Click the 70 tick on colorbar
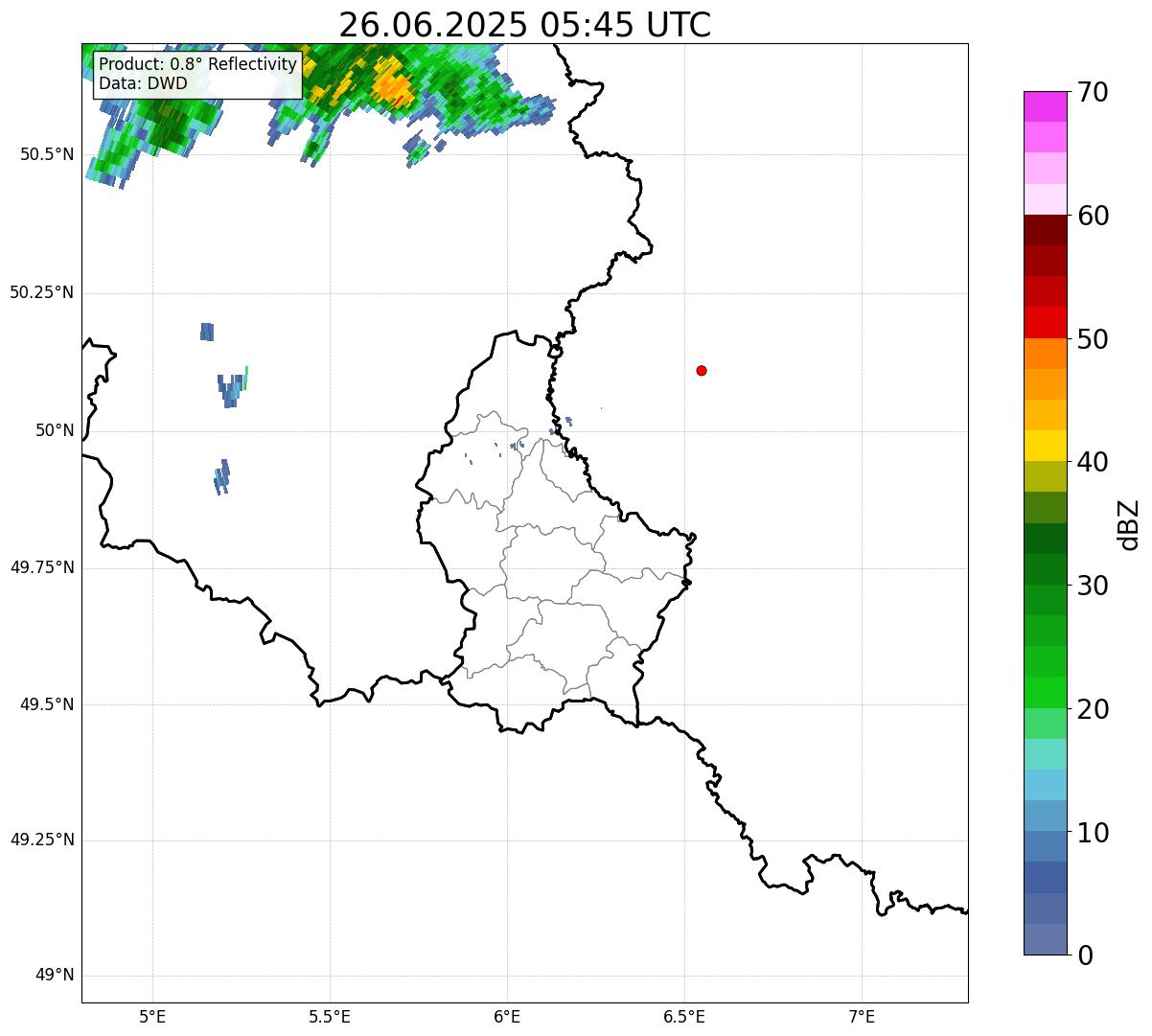This screenshot has height=1036, width=1152. tap(1092, 92)
